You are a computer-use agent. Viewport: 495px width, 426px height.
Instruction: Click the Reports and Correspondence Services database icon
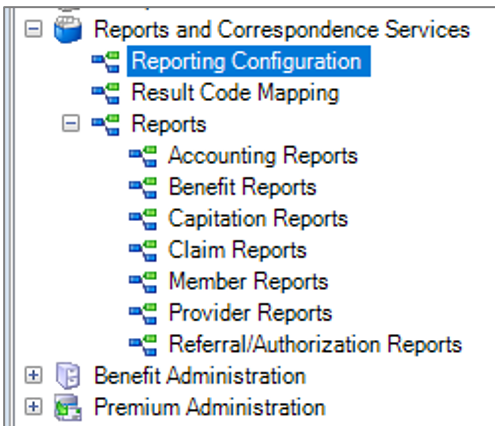(x=68, y=30)
